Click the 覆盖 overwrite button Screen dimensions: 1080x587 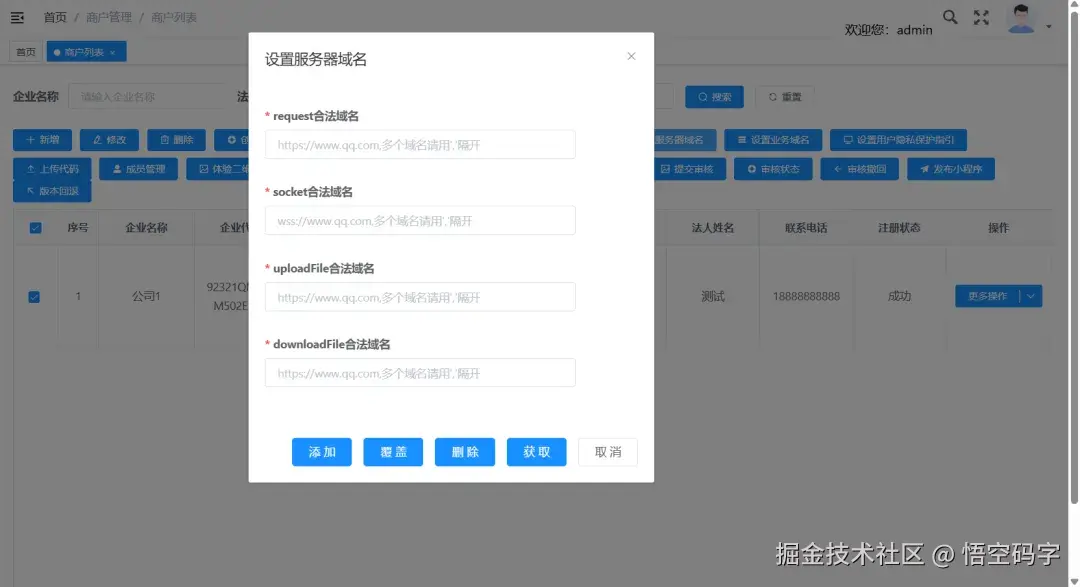click(x=393, y=452)
